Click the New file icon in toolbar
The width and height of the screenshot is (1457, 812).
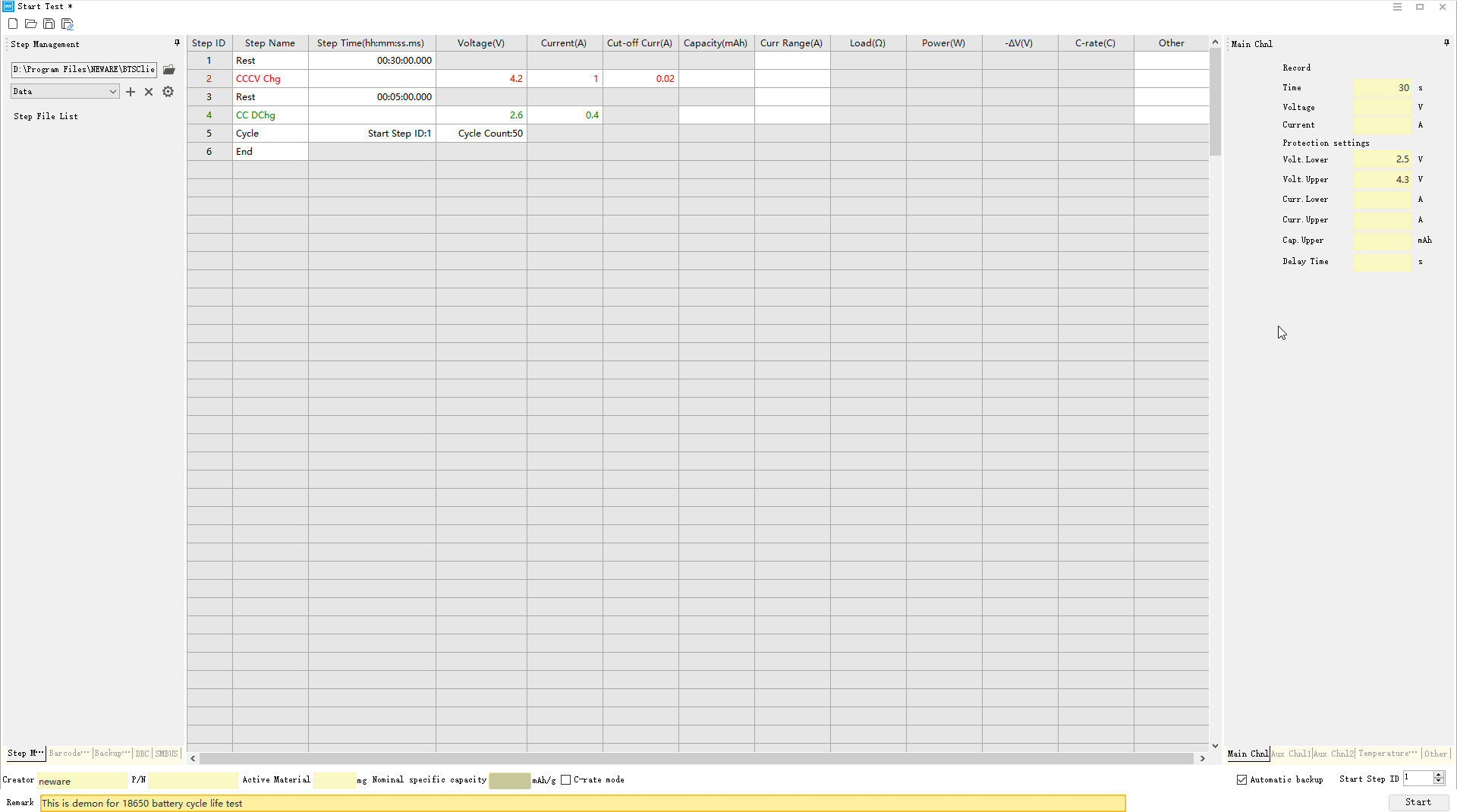pos(13,24)
